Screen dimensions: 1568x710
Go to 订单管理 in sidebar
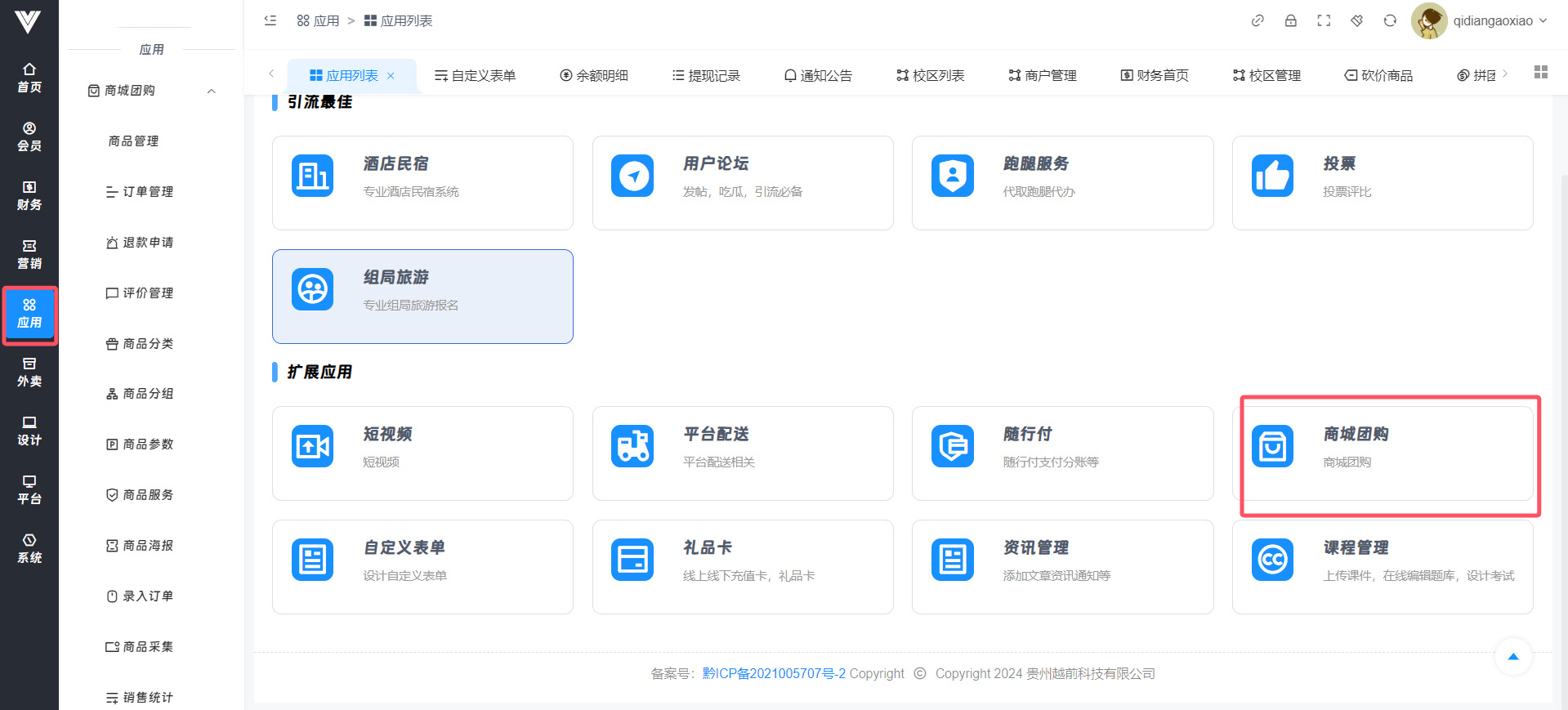coord(147,192)
